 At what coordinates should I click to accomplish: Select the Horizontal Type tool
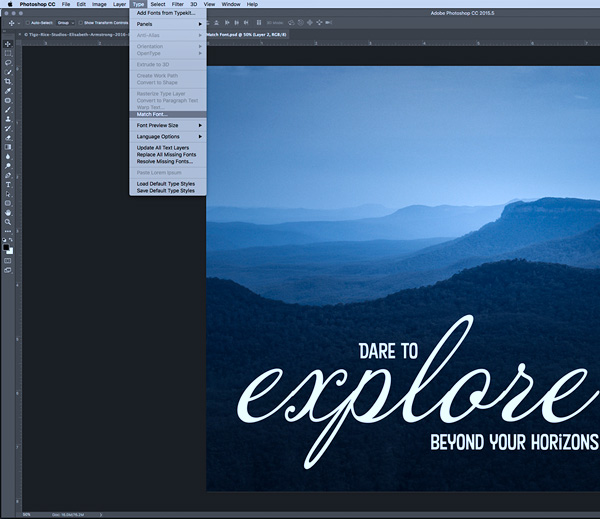(x=8, y=185)
